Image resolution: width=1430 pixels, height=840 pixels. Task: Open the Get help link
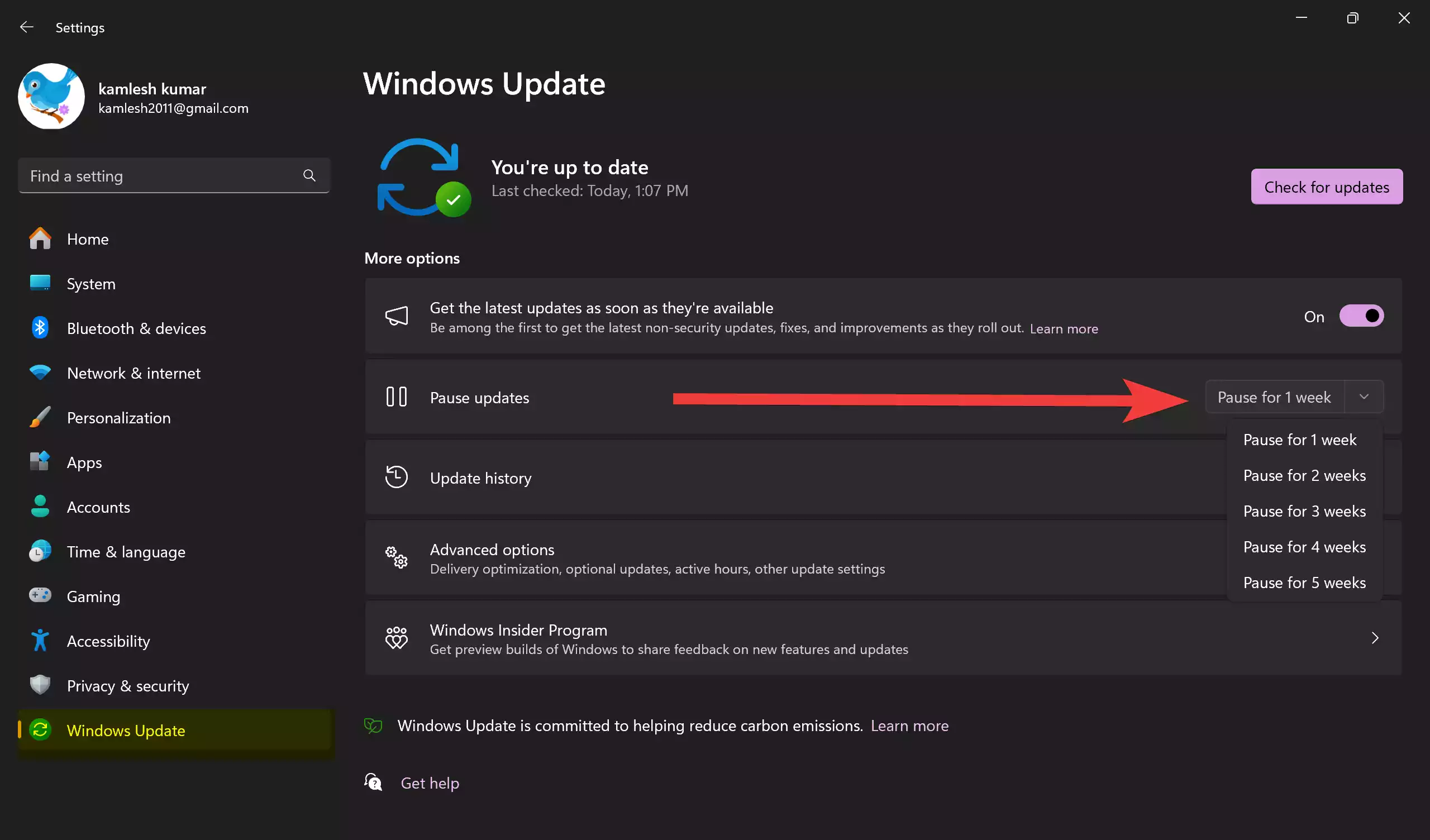coord(430,783)
